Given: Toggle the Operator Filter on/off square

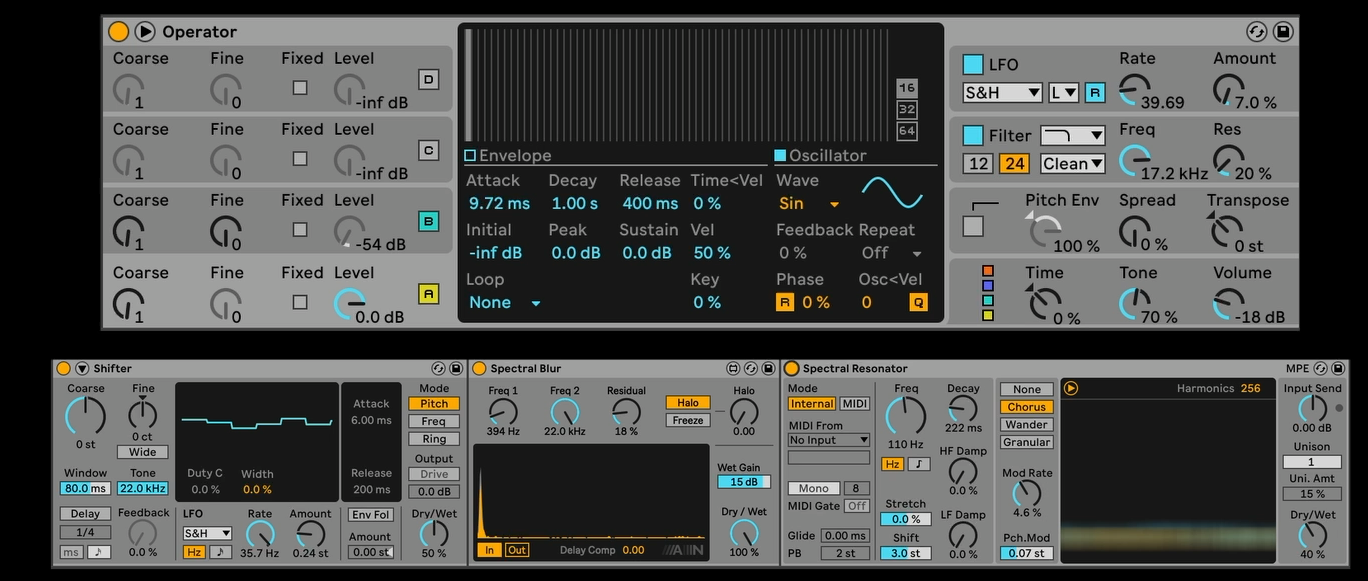Looking at the screenshot, I should coord(972,135).
